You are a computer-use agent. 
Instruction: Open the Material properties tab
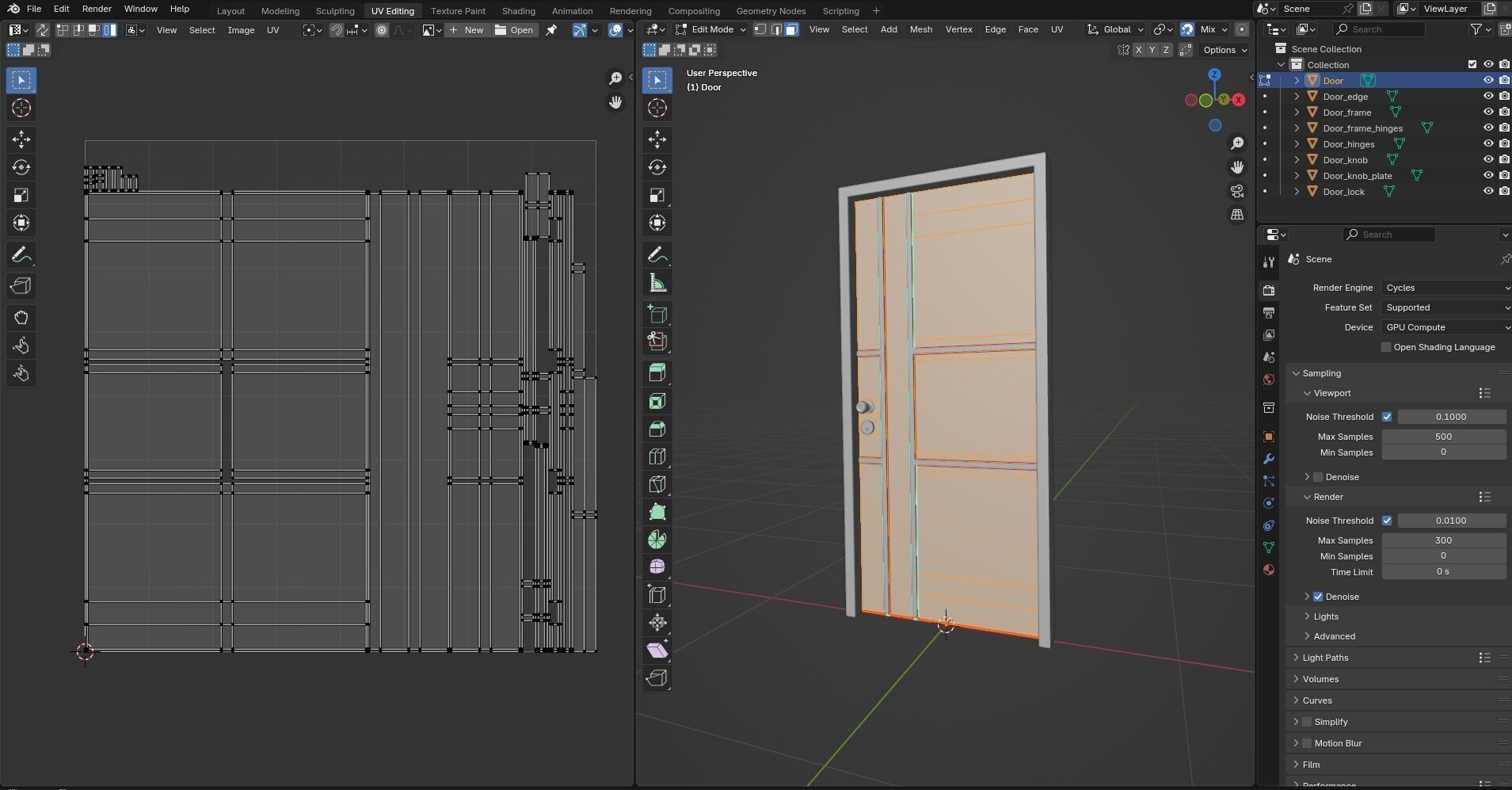[1269, 570]
